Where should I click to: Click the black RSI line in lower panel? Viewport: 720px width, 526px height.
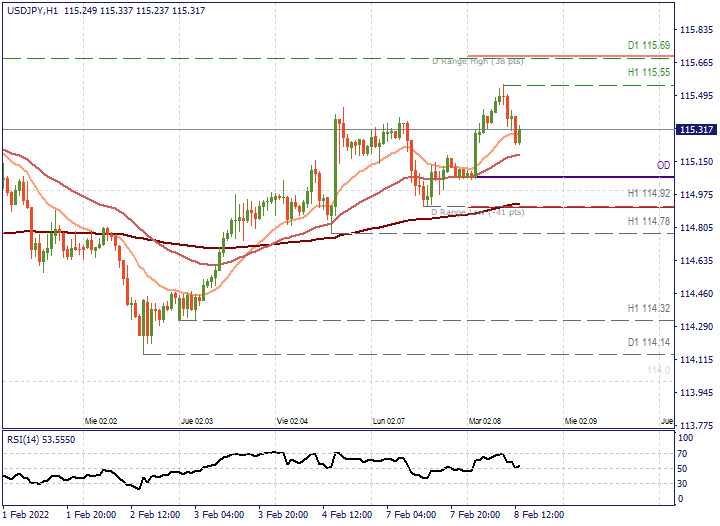click(x=262, y=468)
